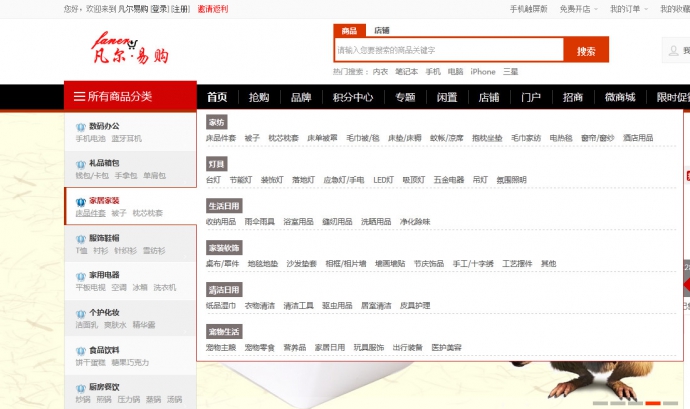Click the icon beside 数码办公 category
The width and height of the screenshot is (690, 409).
[x=81, y=128]
